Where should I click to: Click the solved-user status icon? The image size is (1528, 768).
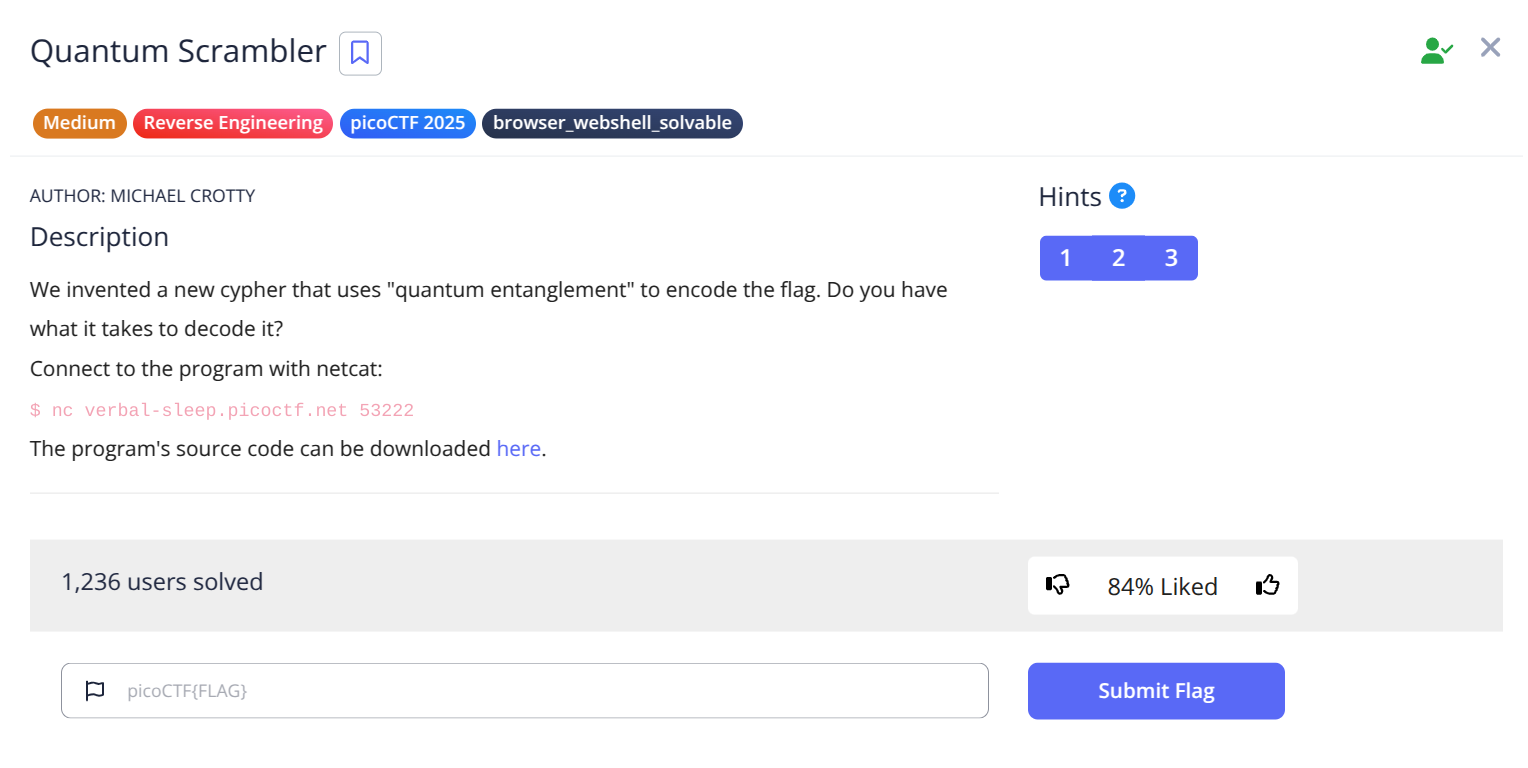1436,50
